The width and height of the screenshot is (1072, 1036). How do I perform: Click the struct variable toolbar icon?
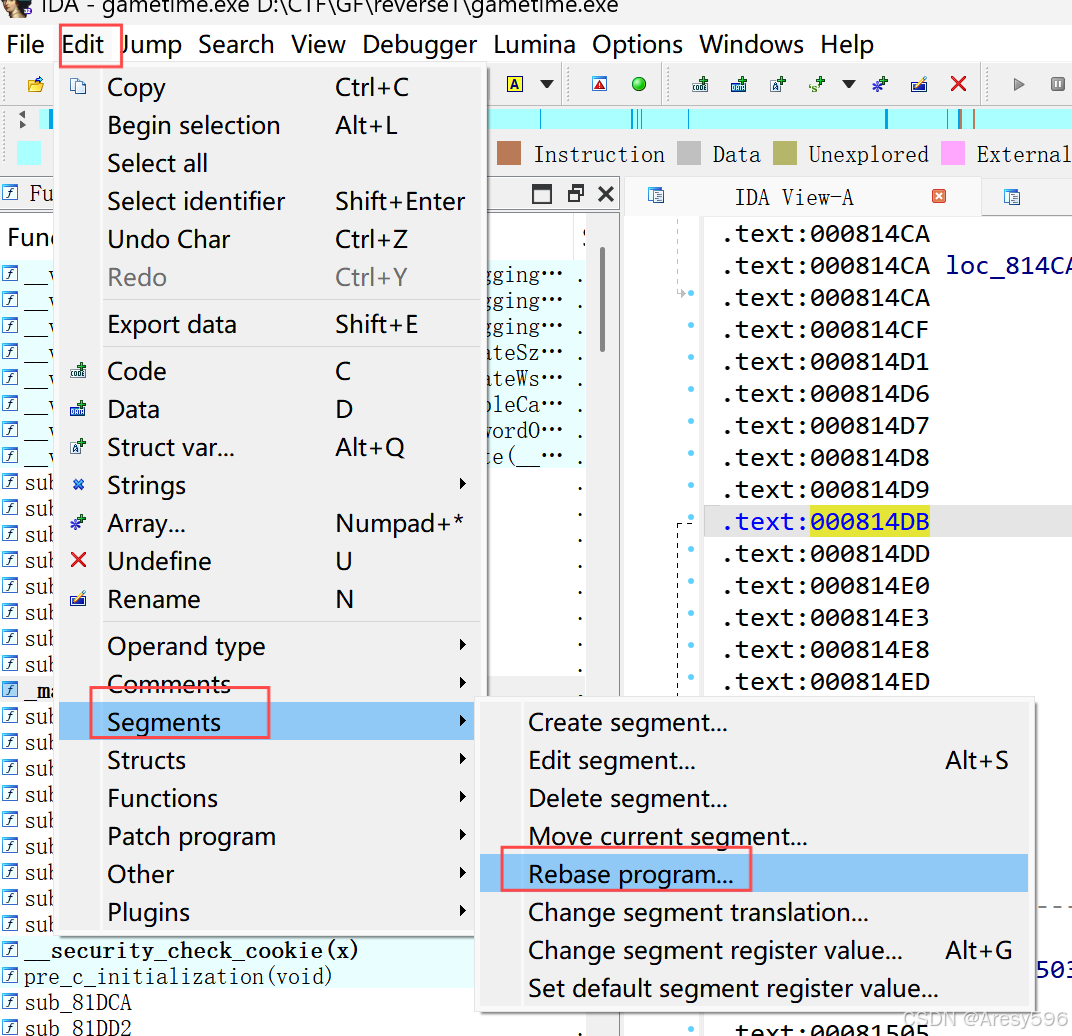[778, 84]
